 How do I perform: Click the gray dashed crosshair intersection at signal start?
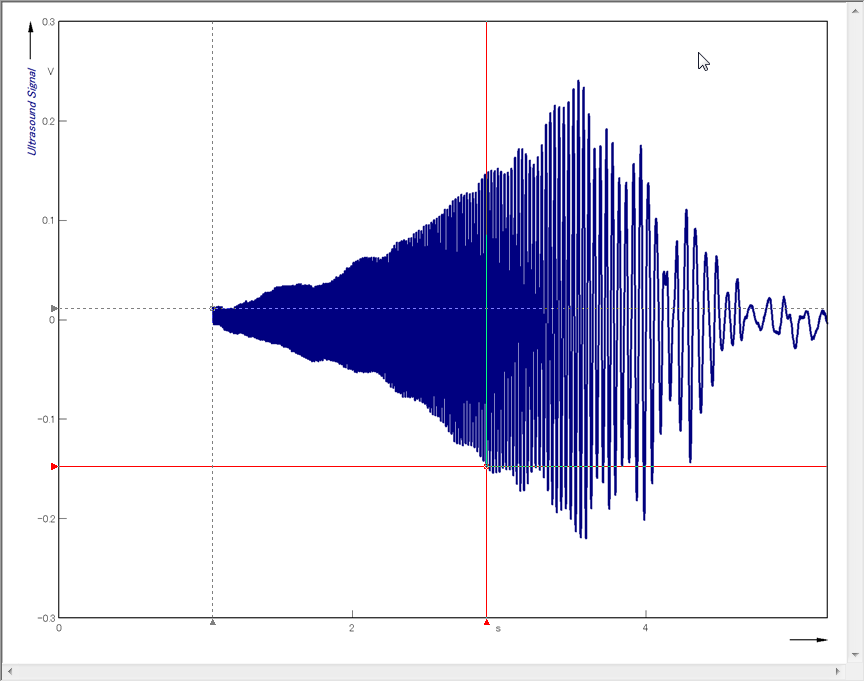tap(213, 308)
